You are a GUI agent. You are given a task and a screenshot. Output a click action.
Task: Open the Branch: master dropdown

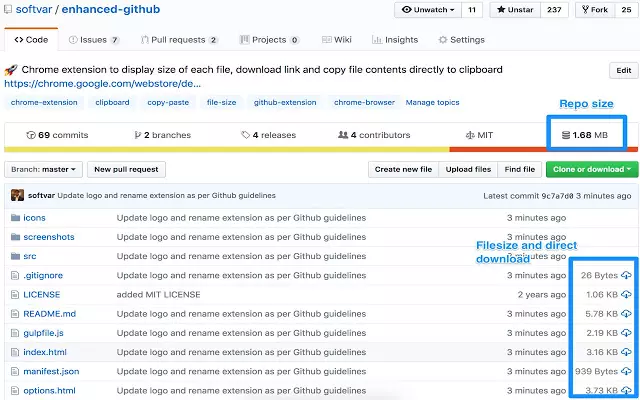click(x=43, y=169)
